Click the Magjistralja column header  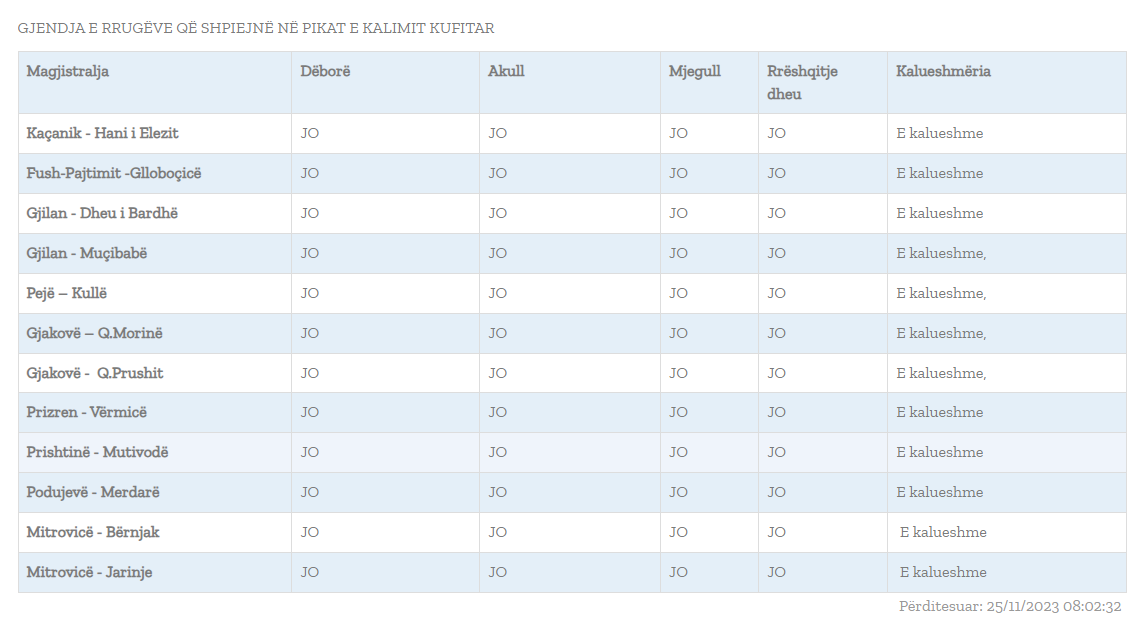(x=68, y=72)
